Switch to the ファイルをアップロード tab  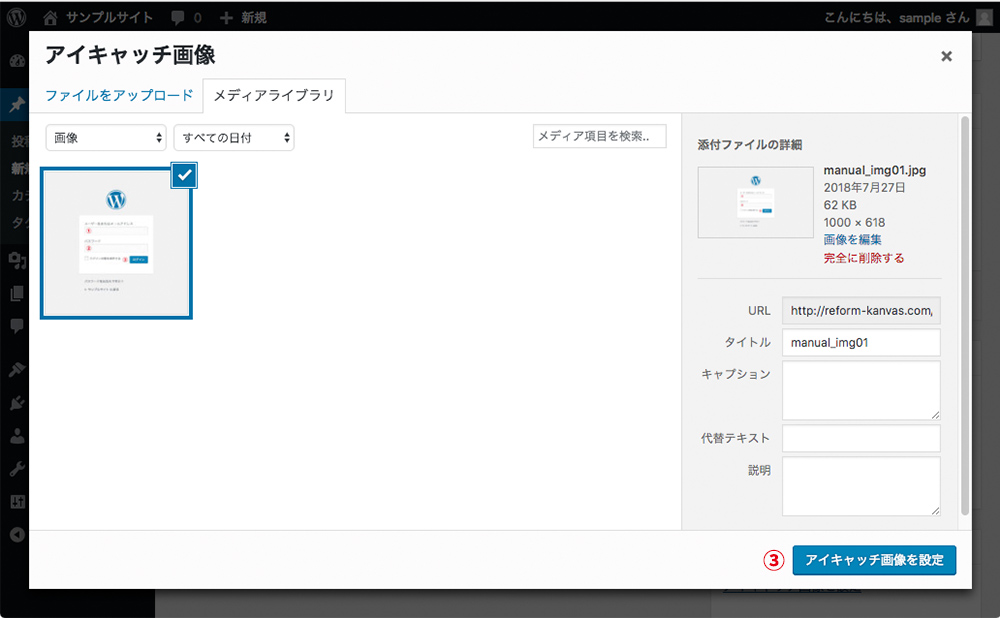(x=120, y=94)
